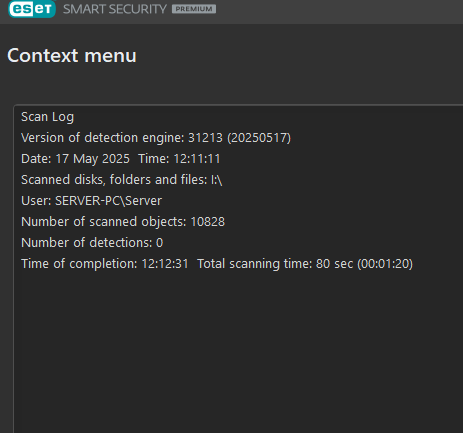Screen dimensions: 463x433
Task: Click the Date: 17 May 2025 text
Action: (75, 159)
